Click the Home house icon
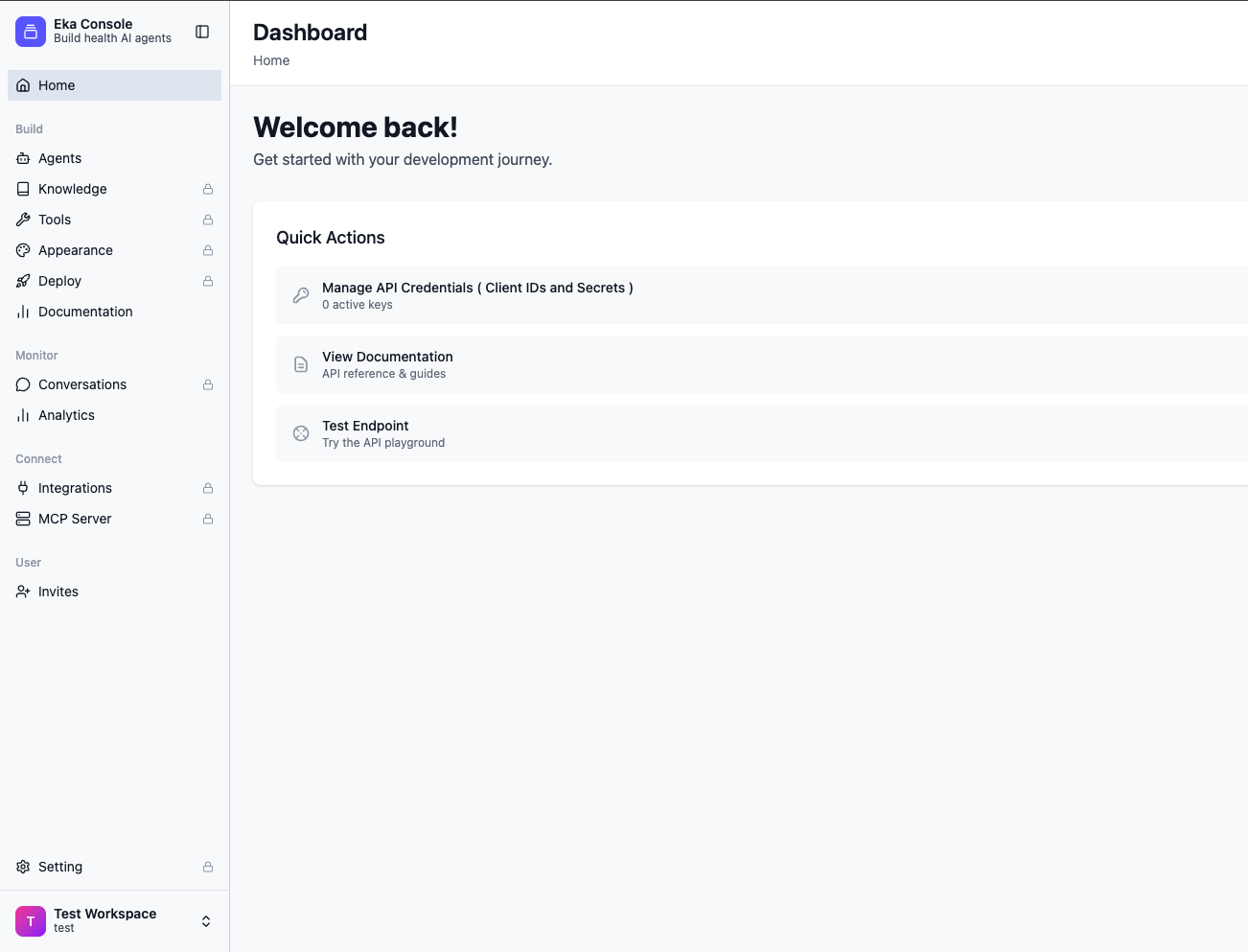The height and width of the screenshot is (952, 1248). pyautogui.click(x=23, y=85)
